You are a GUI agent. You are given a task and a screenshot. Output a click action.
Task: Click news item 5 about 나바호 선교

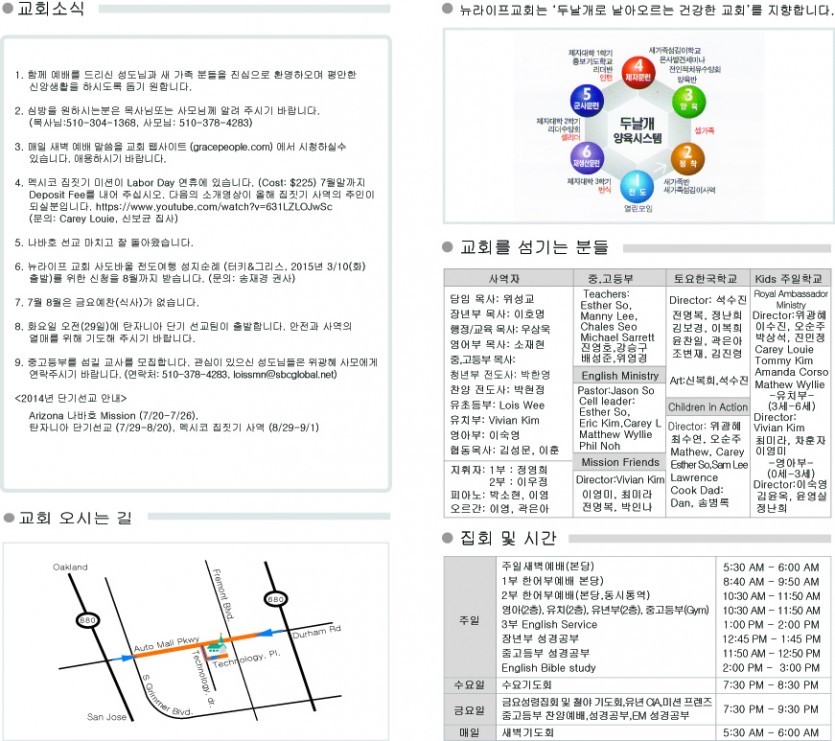coord(104,242)
